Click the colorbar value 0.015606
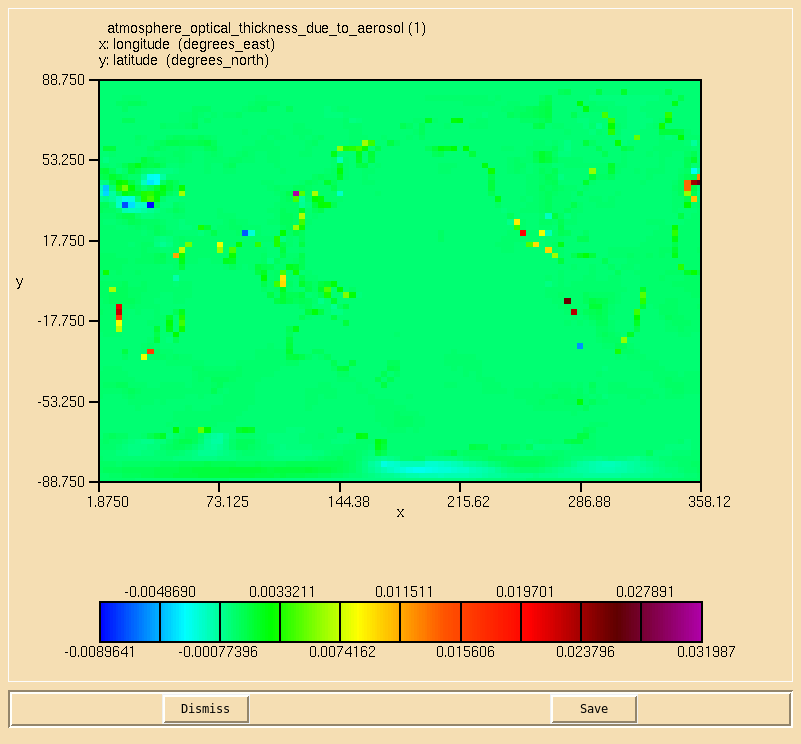 (465, 652)
